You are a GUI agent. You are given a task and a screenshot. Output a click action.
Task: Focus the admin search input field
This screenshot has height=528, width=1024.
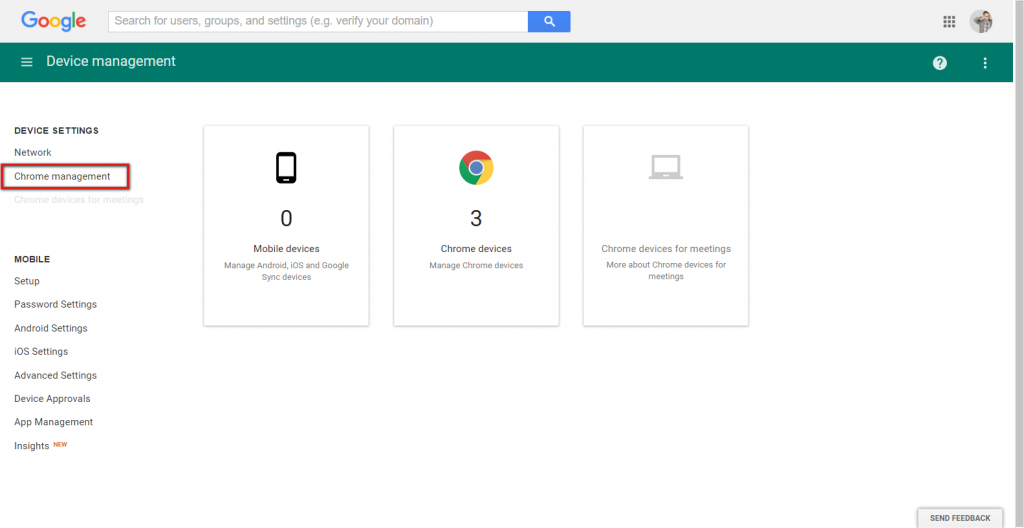(x=318, y=21)
